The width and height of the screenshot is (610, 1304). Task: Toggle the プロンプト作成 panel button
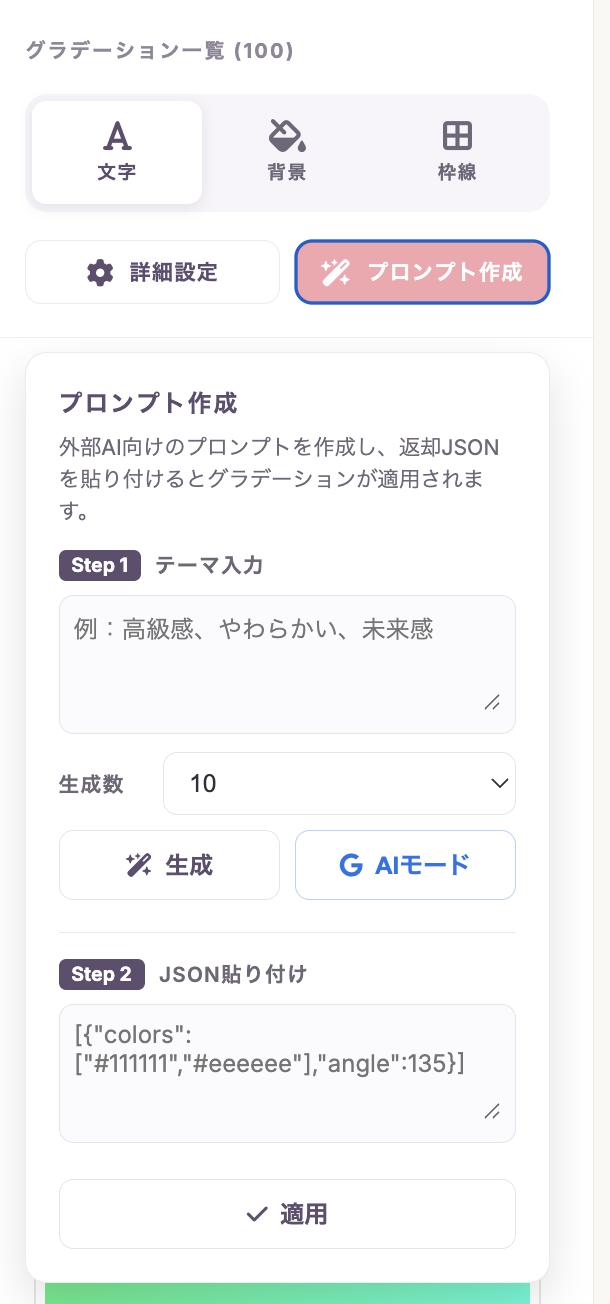(422, 272)
